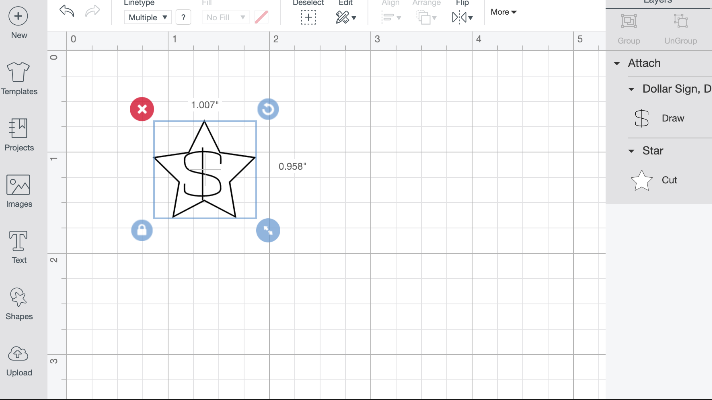Click the Linetype help question mark
The image size is (712, 400).
pyautogui.click(x=183, y=17)
